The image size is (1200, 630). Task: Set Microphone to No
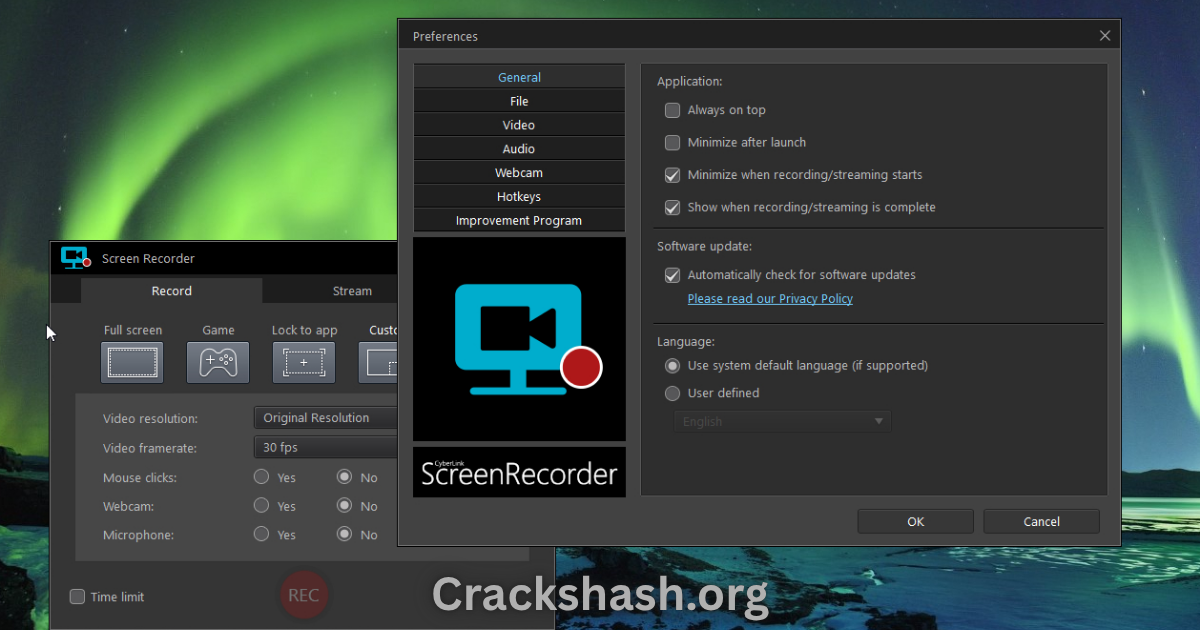pos(344,534)
